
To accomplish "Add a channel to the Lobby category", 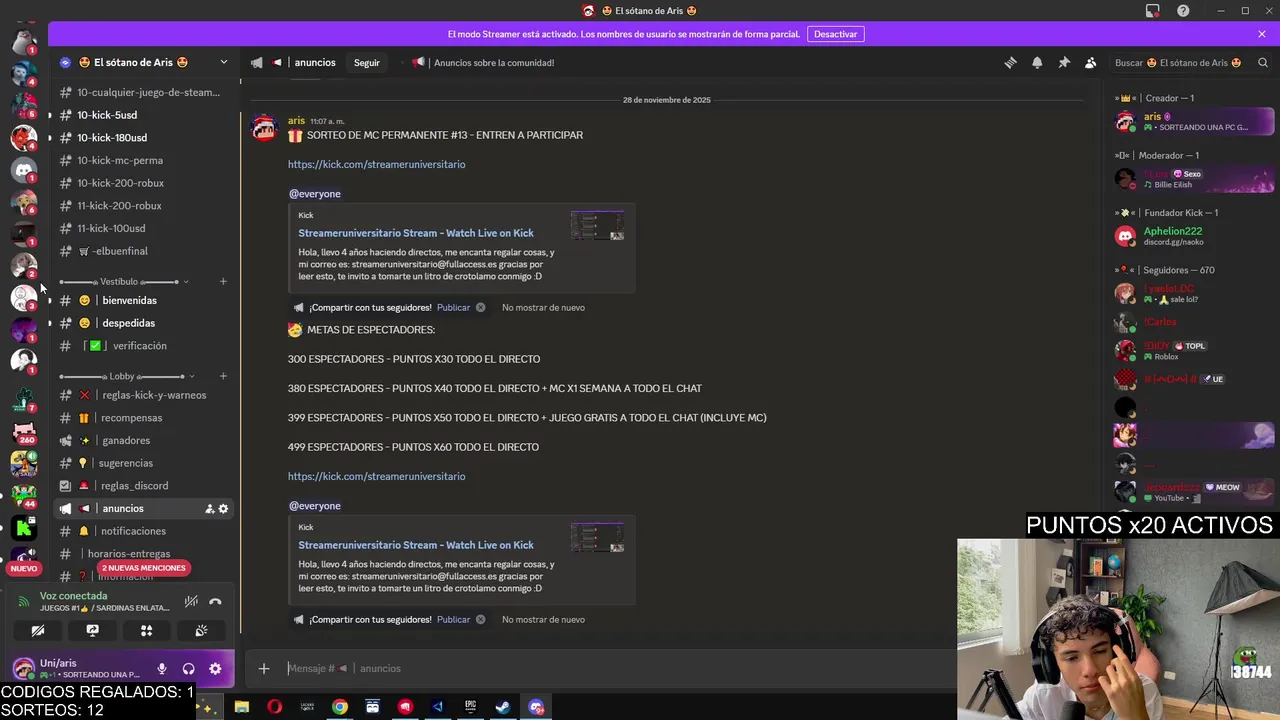I will click(x=223, y=377).
